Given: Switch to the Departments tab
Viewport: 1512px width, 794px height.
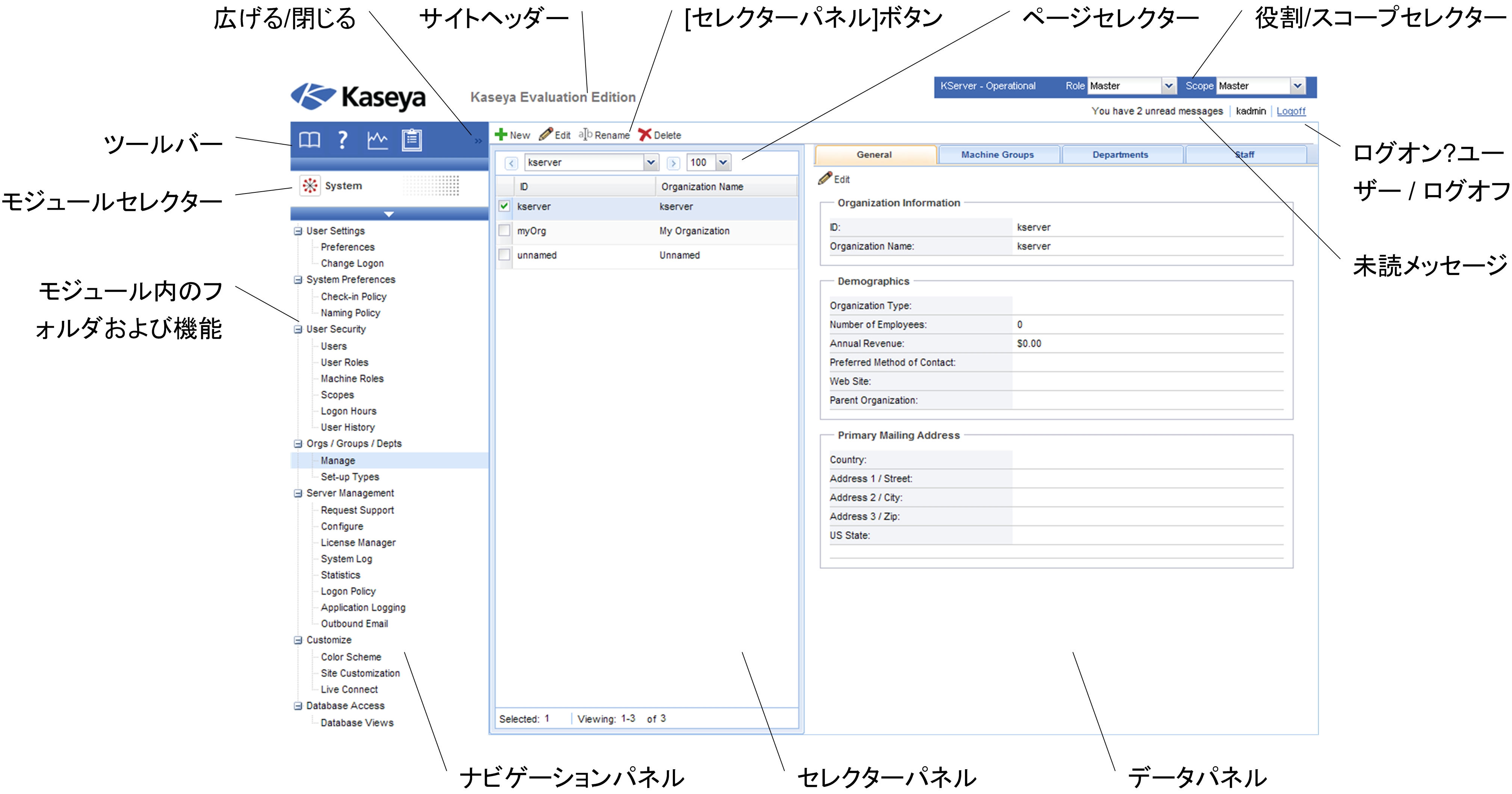Looking at the screenshot, I should [1121, 154].
